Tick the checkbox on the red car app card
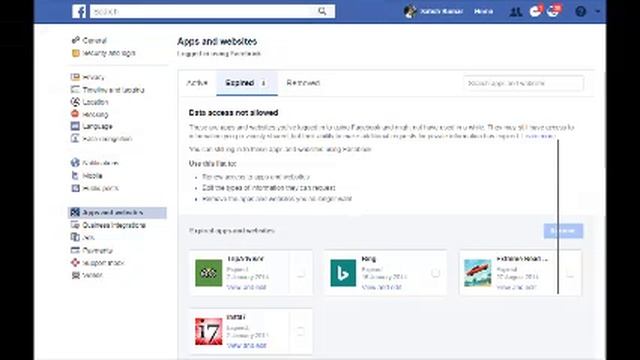 570,274
